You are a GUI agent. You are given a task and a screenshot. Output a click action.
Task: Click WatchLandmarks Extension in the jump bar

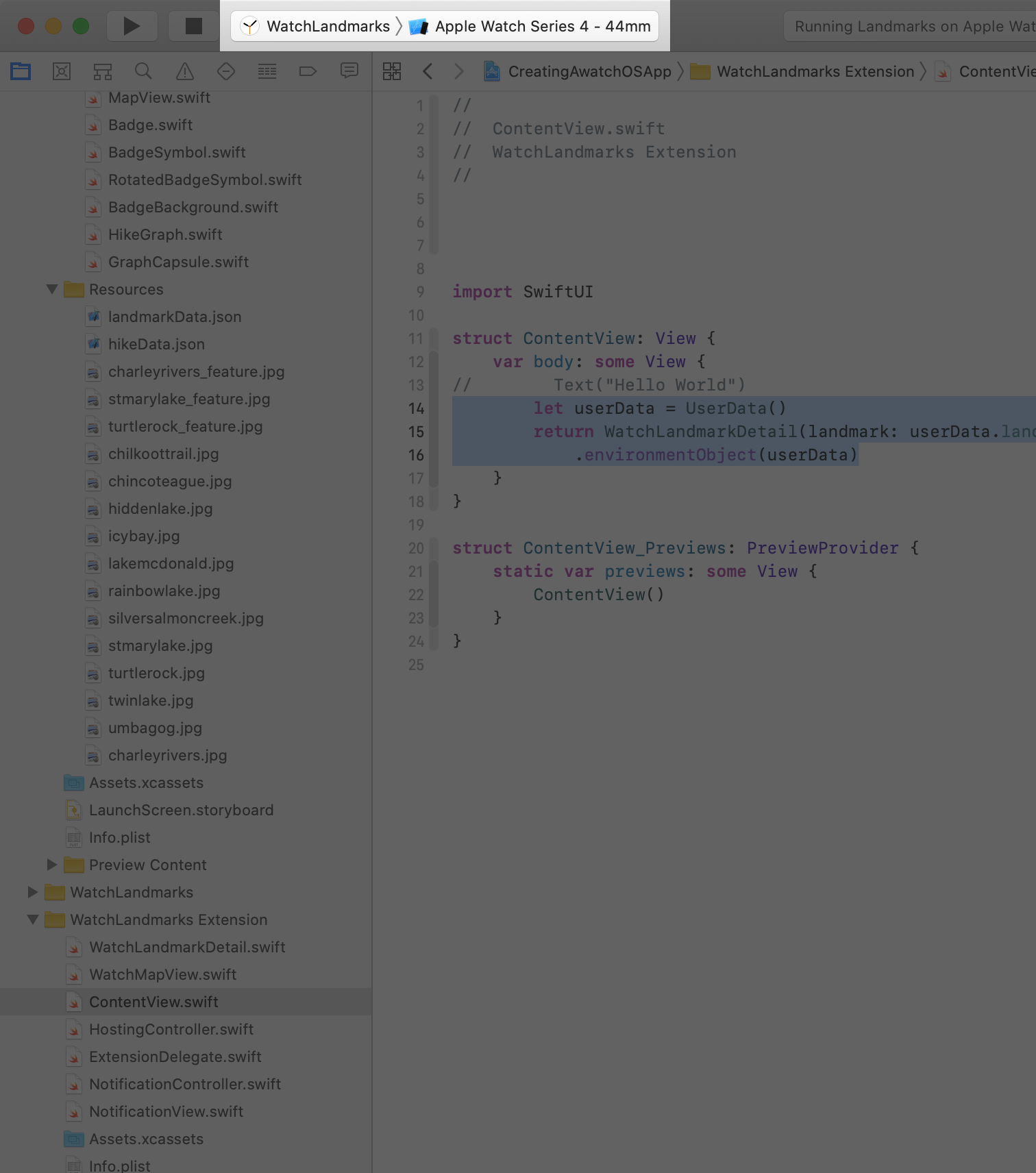point(815,71)
